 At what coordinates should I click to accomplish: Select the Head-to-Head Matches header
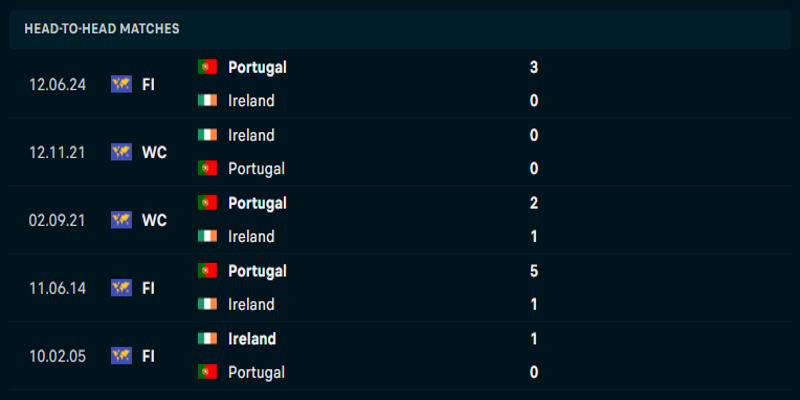coord(102,29)
